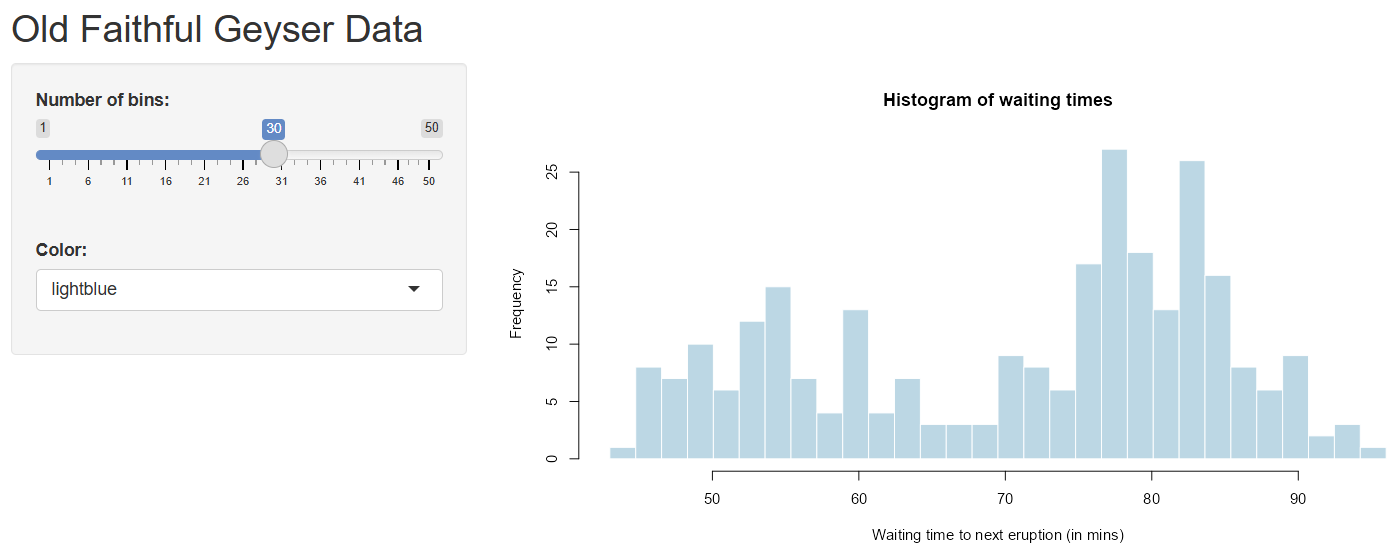The image size is (1400, 560).
Task: Click the slider tick labeled 11
Action: 127,181
